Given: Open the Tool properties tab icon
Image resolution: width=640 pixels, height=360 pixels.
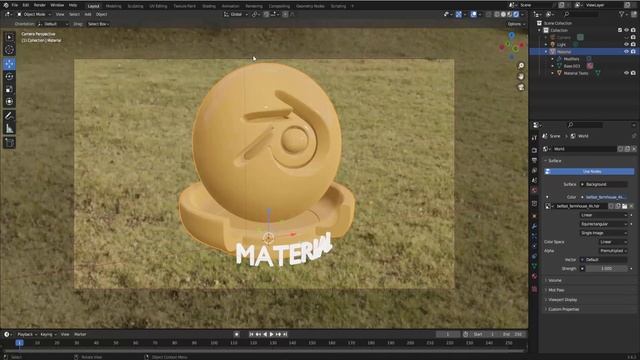Looking at the screenshot, I should click(534, 138).
